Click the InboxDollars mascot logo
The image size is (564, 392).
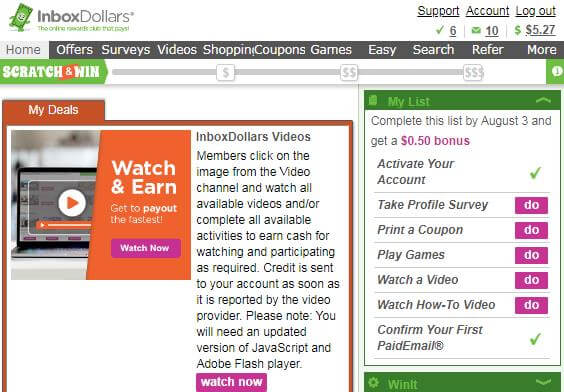point(21,17)
